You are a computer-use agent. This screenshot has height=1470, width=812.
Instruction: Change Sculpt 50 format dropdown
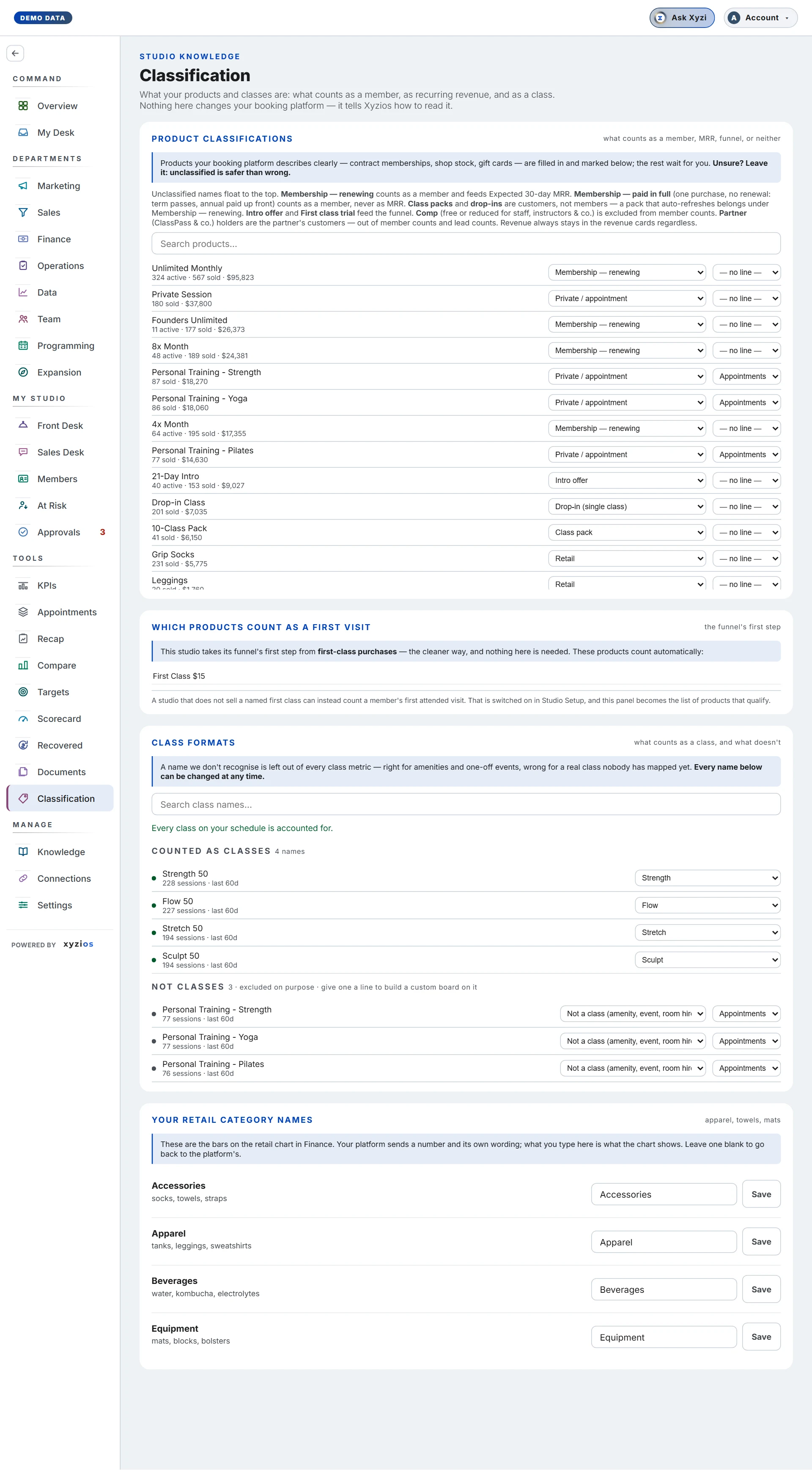pyautogui.click(x=708, y=960)
